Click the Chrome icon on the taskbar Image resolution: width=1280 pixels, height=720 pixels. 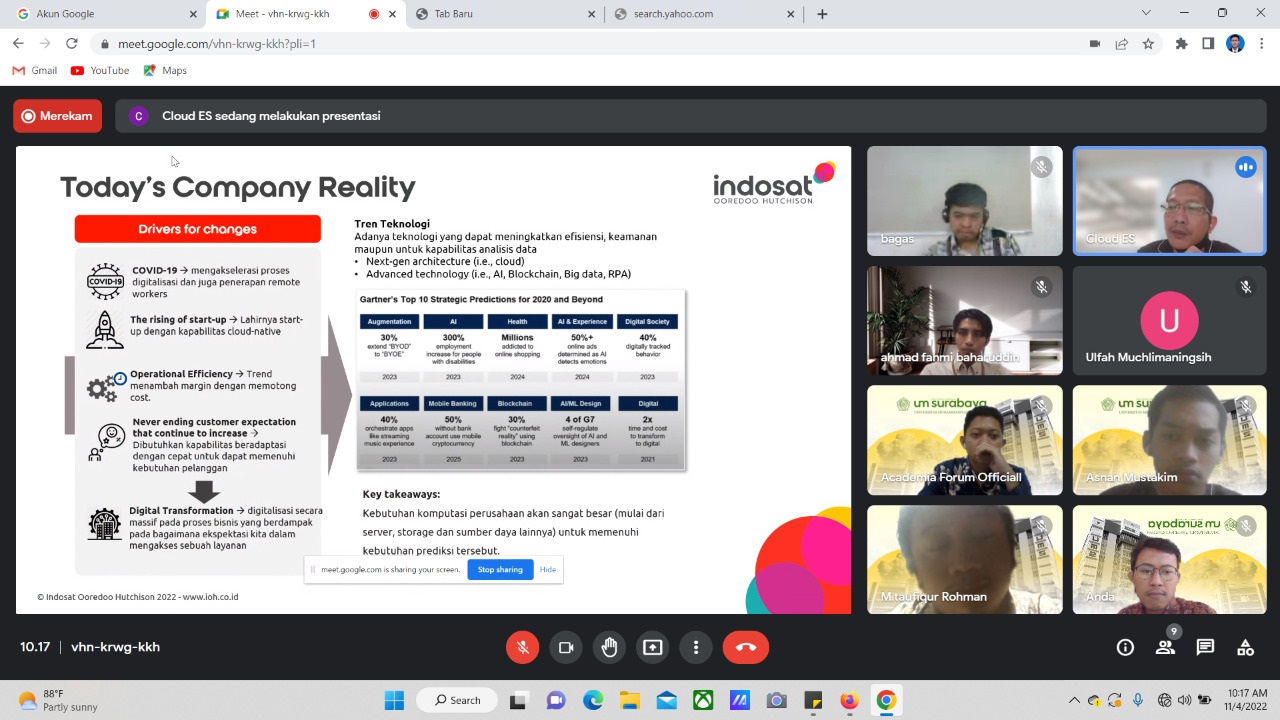[x=886, y=700]
